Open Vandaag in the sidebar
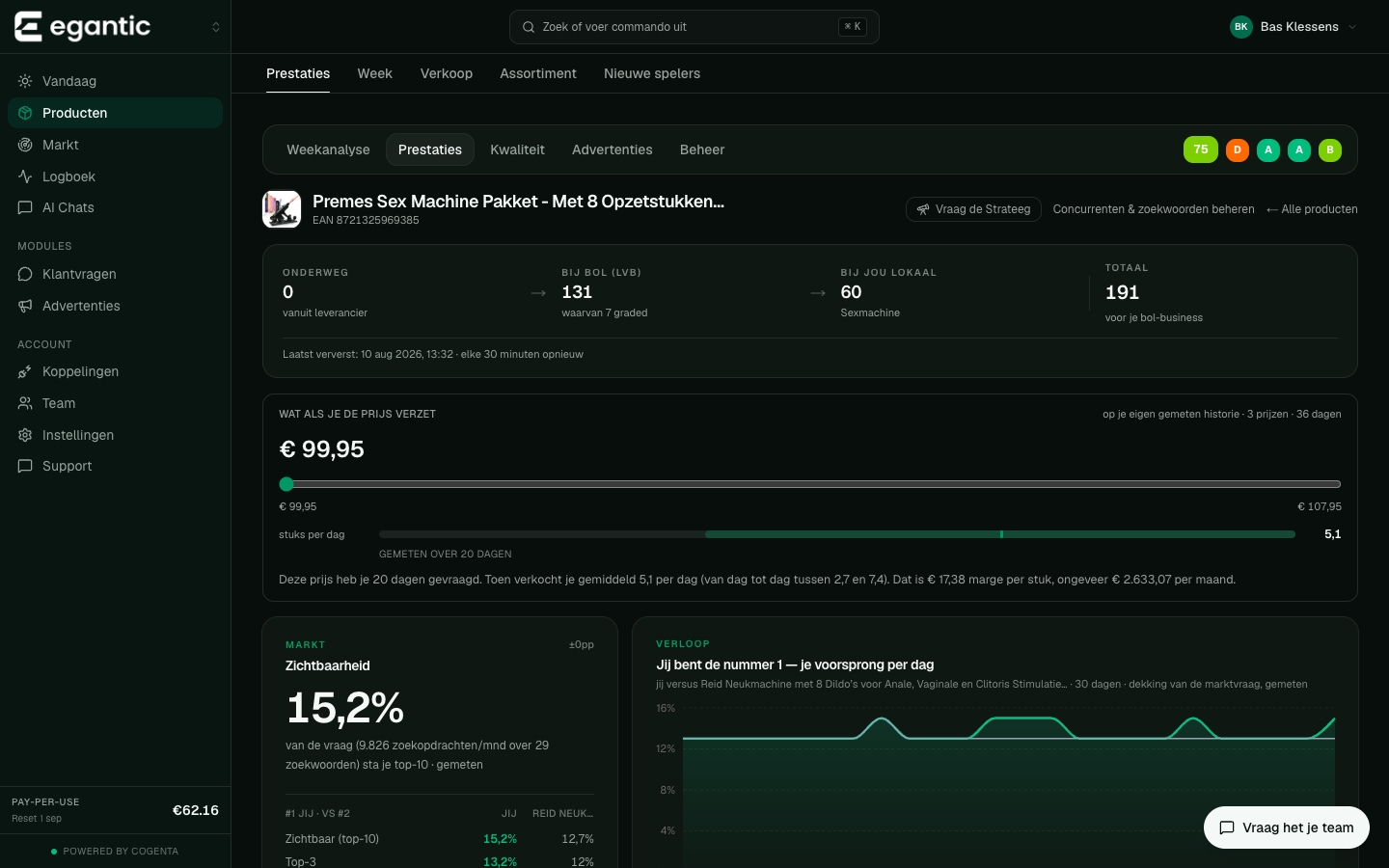Image resolution: width=1389 pixels, height=868 pixels. tap(115, 81)
